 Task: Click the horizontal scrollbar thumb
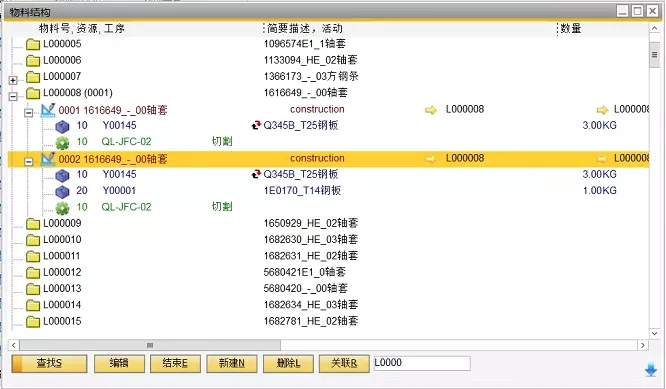150,345
